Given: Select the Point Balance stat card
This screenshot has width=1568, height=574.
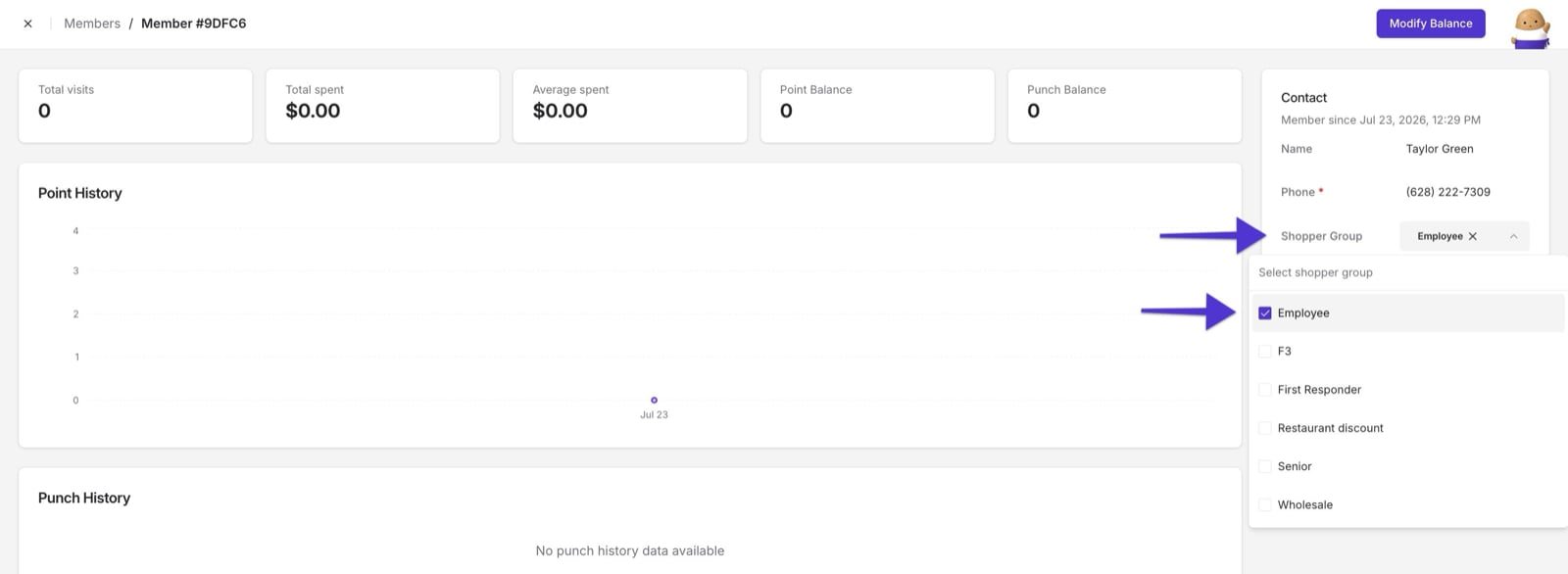Looking at the screenshot, I should tap(877, 106).
